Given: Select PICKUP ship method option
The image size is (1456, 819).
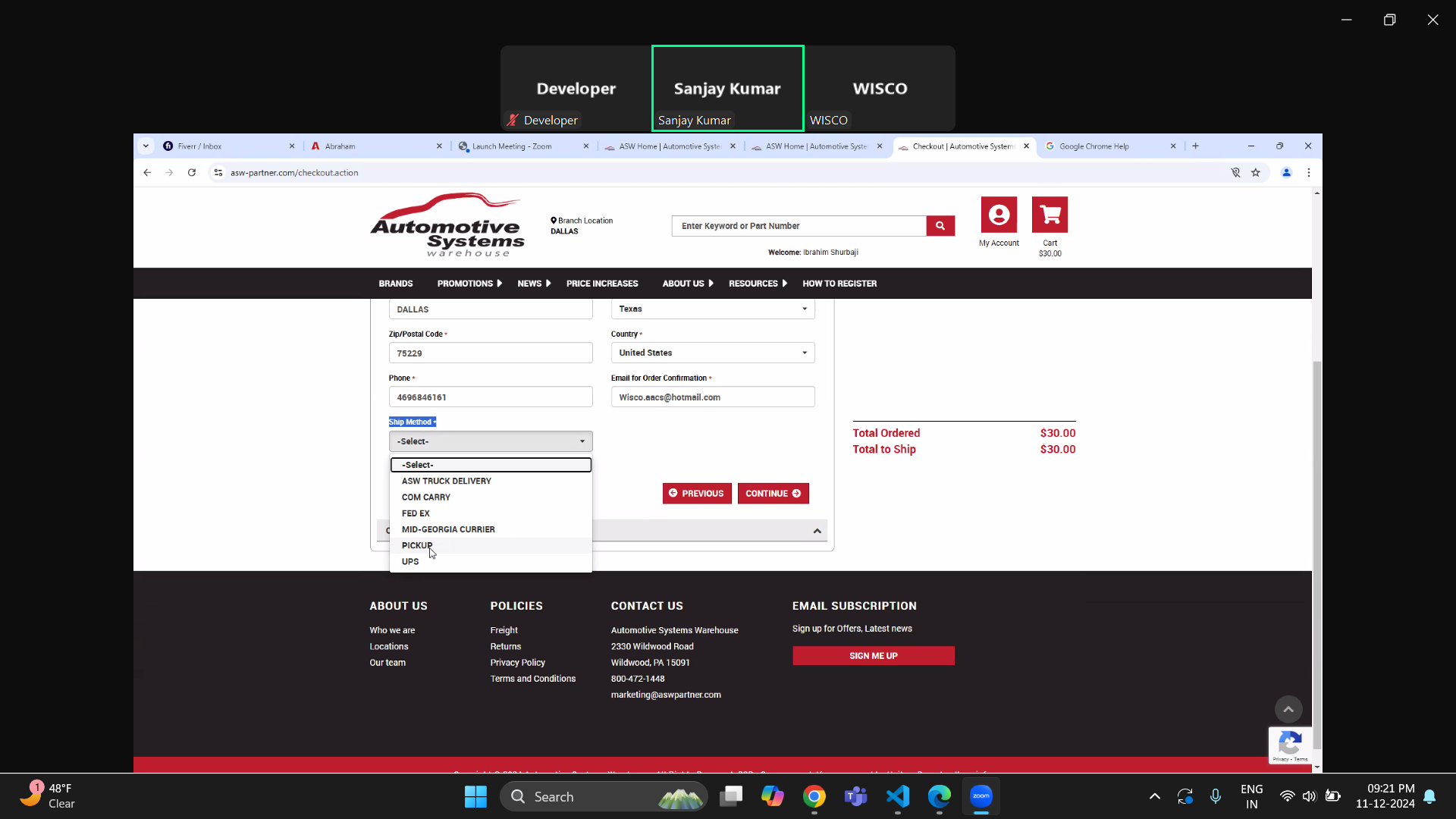Looking at the screenshot, I should [x=417, y=545].
